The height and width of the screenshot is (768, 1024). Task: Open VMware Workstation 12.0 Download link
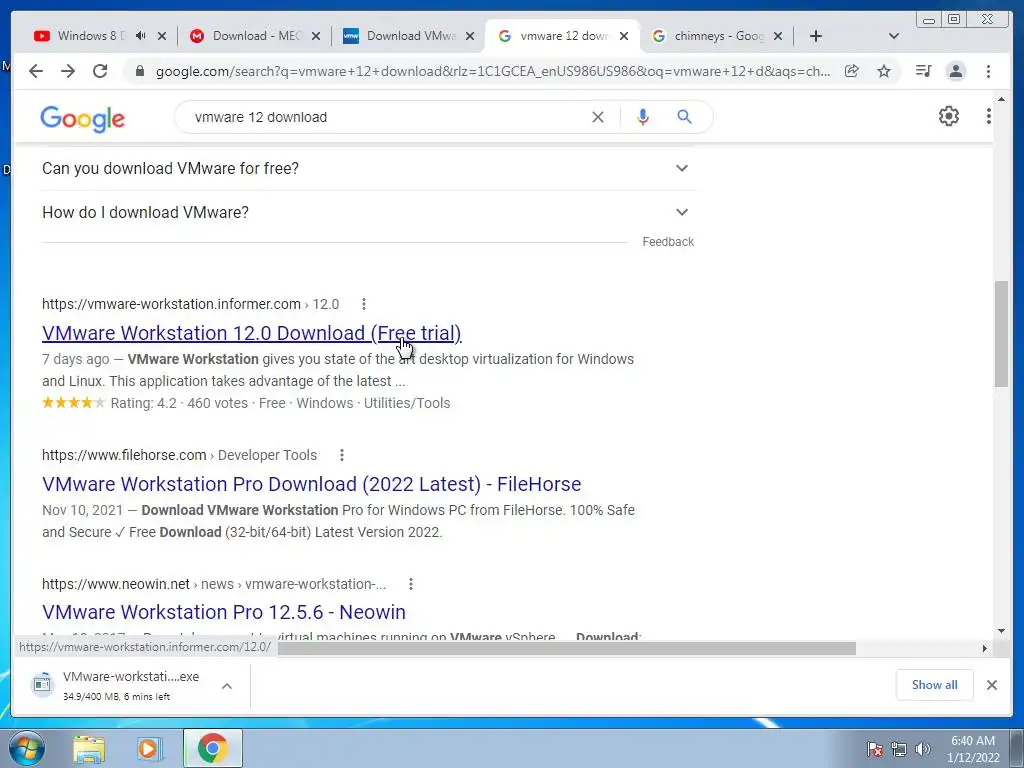click(251, 333)
